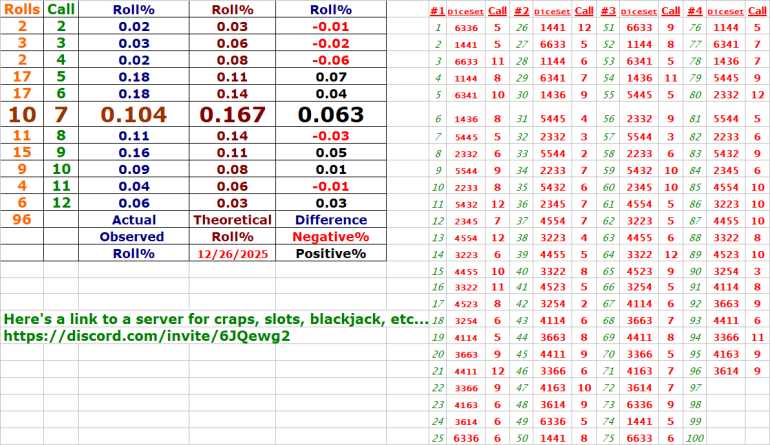Select the 'Difference' label cell
The image size is (770, 445).
point(331,219)
